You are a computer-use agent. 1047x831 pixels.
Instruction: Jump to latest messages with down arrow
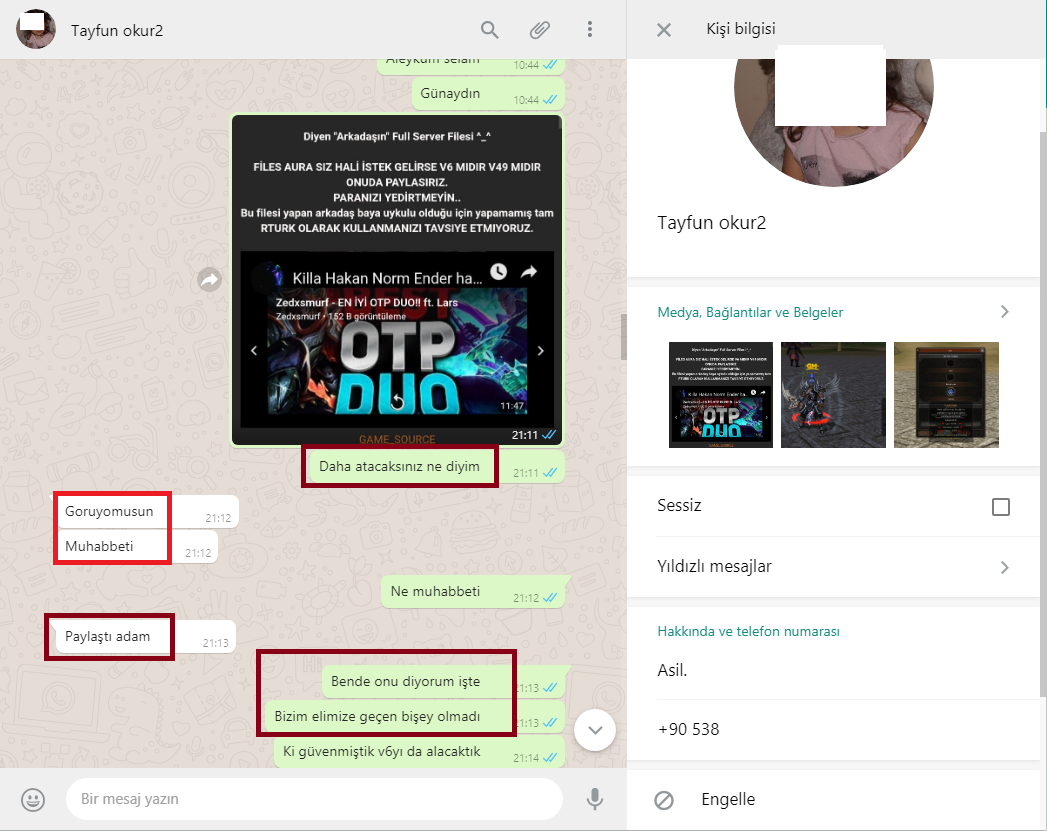pyautogui.click(x=595, y=730)
